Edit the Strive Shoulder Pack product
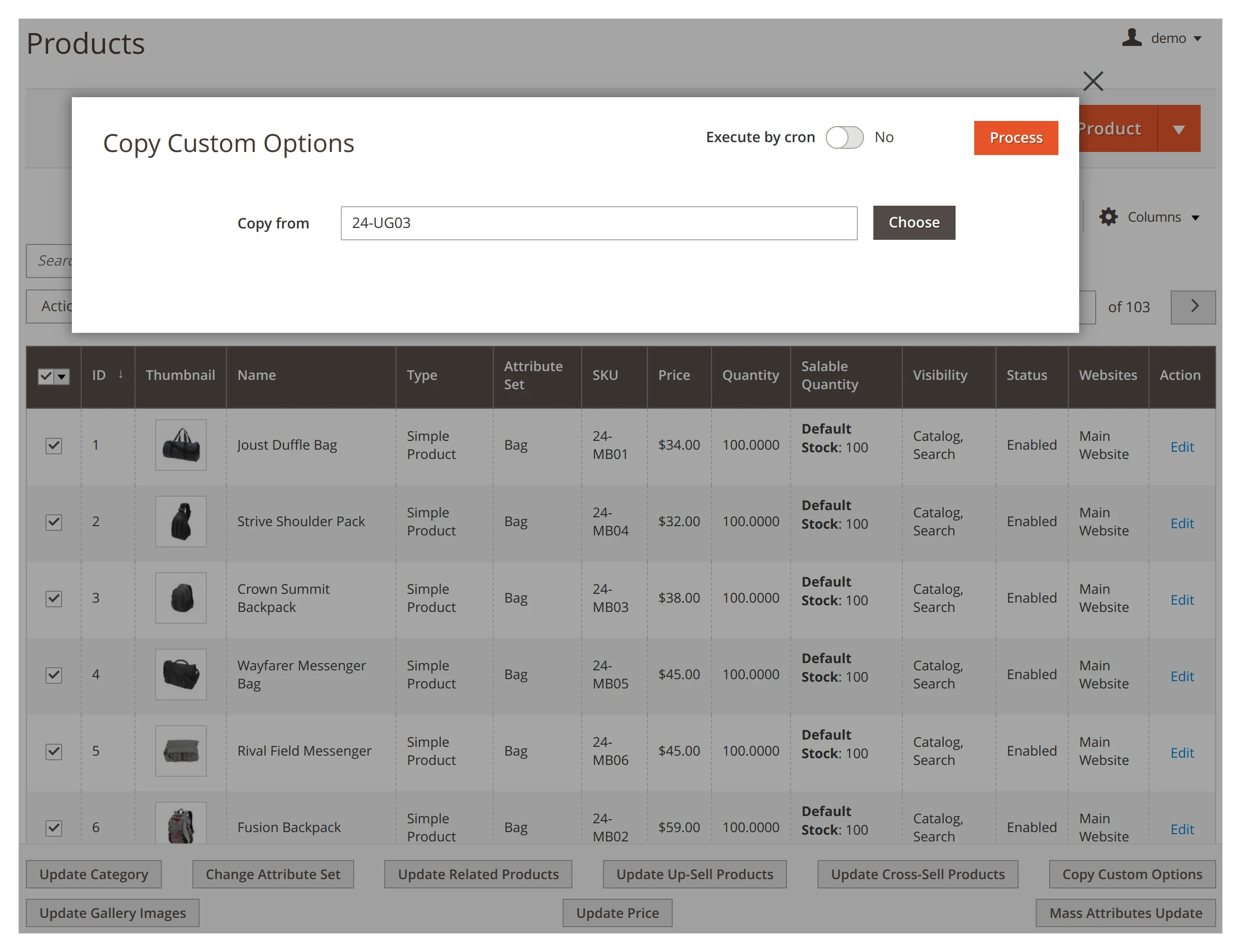Screen dimensions: 1241x952 1182,523
